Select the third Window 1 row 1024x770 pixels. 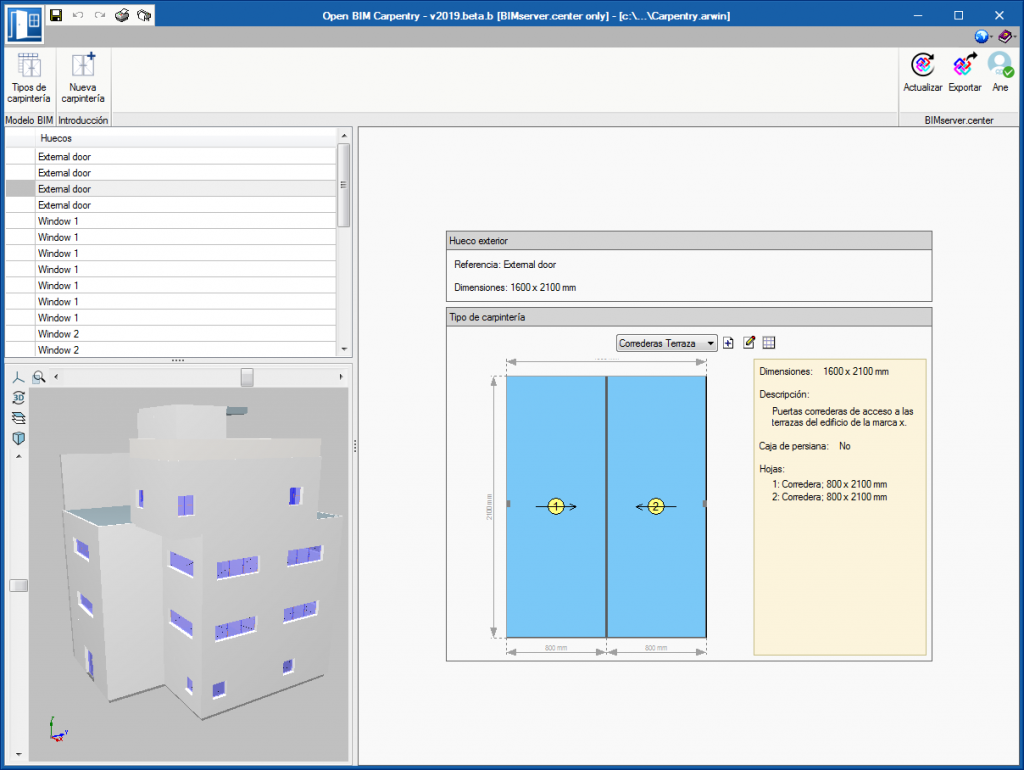pyautogui.click(x=171, y=253)
